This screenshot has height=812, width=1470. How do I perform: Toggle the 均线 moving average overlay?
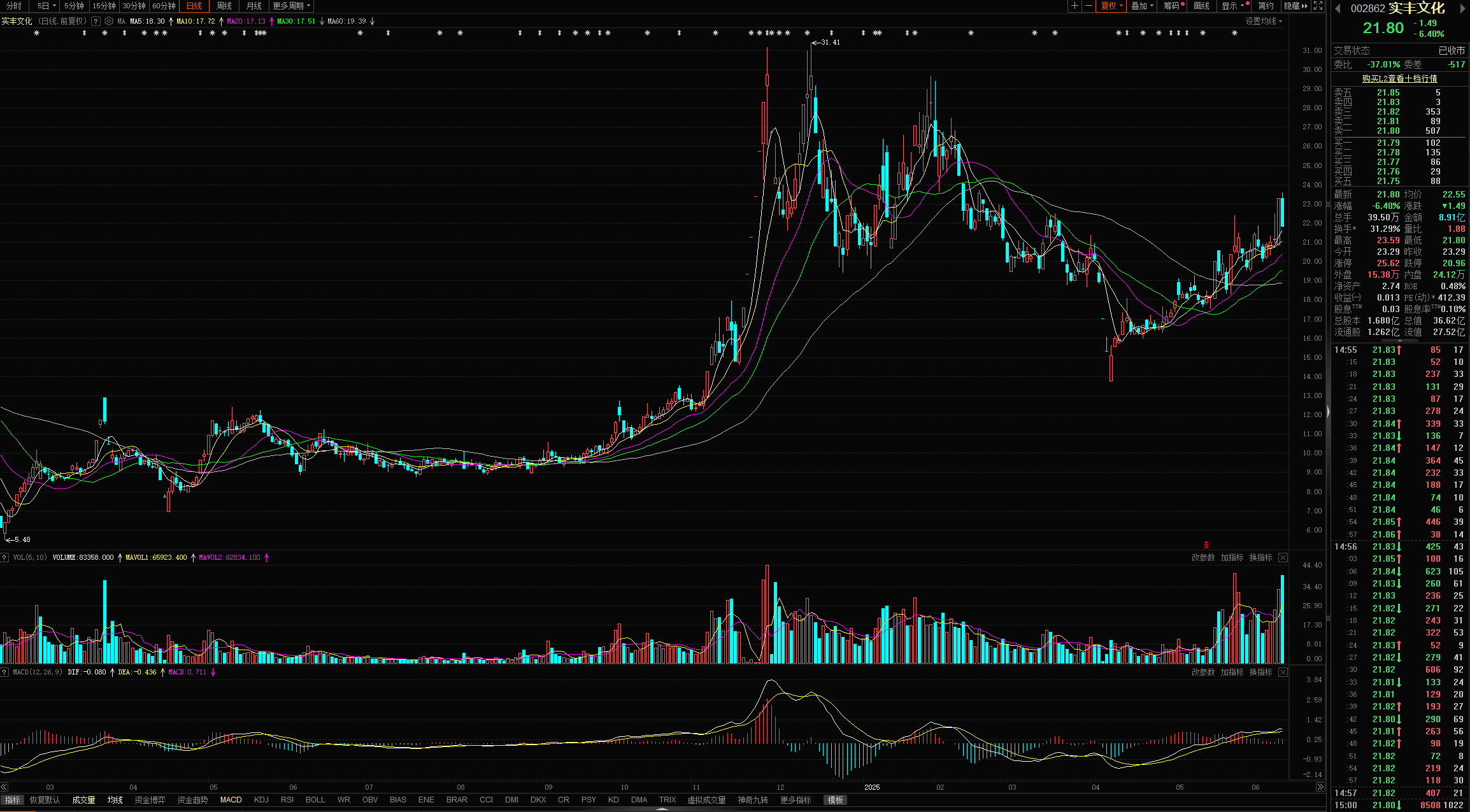pos(115,800)
